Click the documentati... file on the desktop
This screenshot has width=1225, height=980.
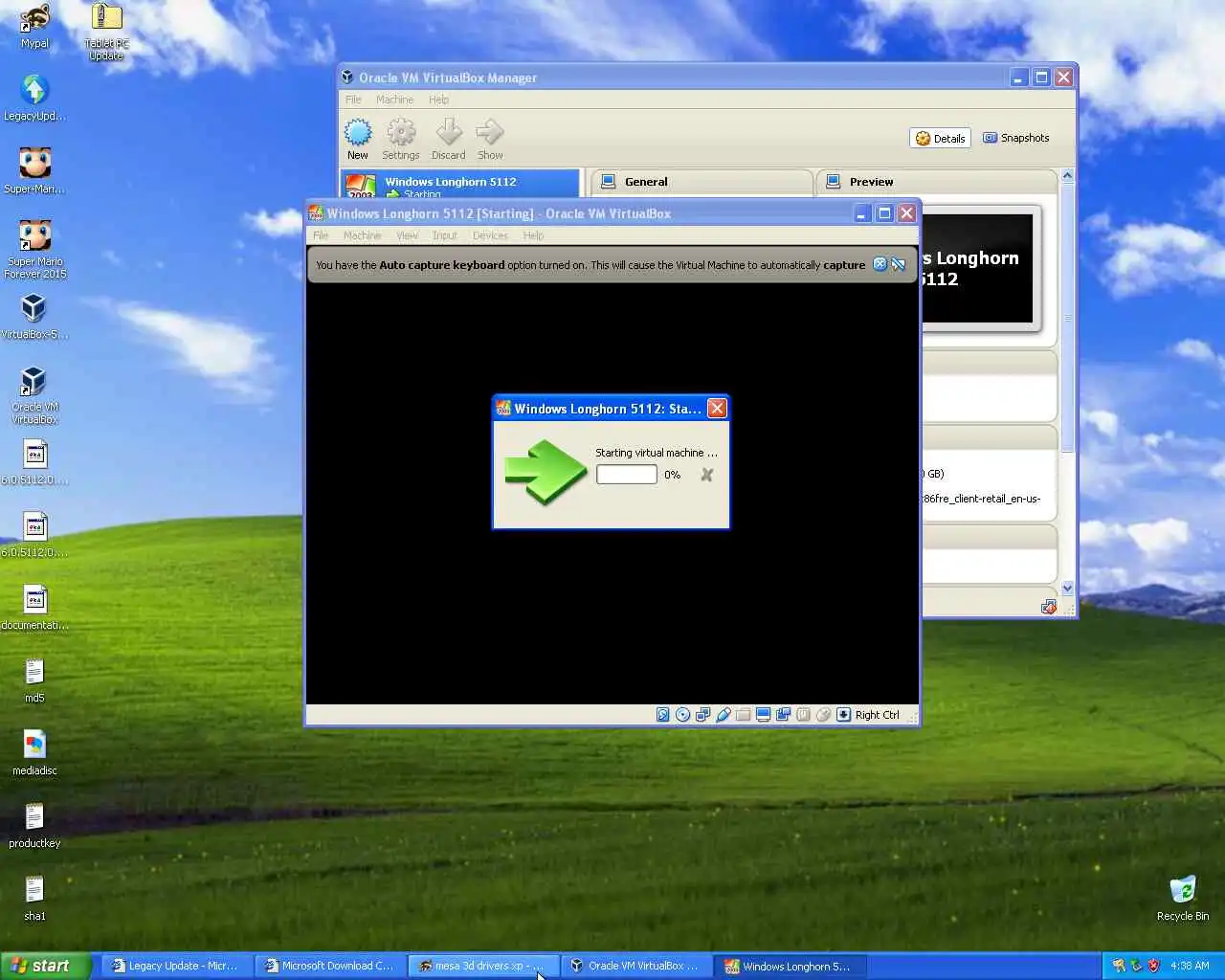pos(34,608)
